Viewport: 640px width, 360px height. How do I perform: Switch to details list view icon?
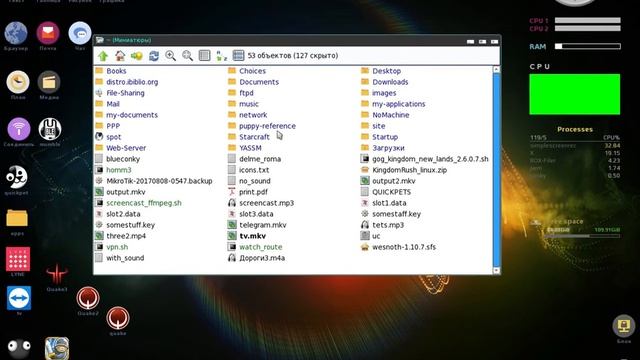(x=204, y=56)
